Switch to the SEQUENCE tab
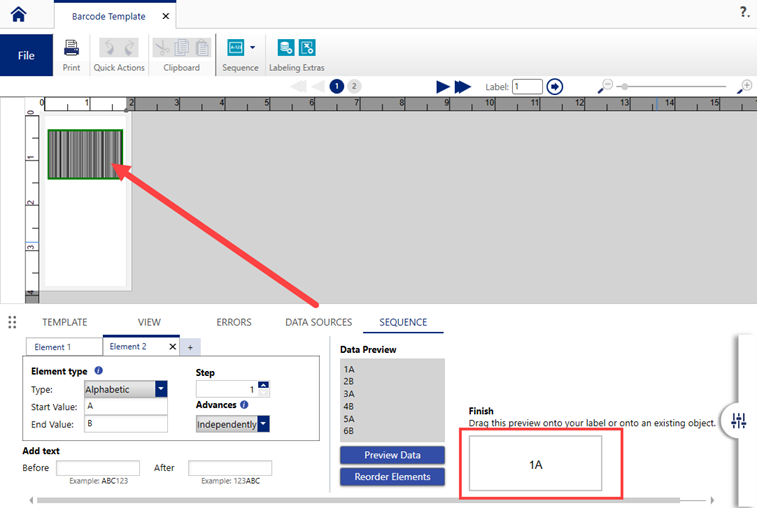The height and width of the screenshot is (508, 757). (403, 322)
